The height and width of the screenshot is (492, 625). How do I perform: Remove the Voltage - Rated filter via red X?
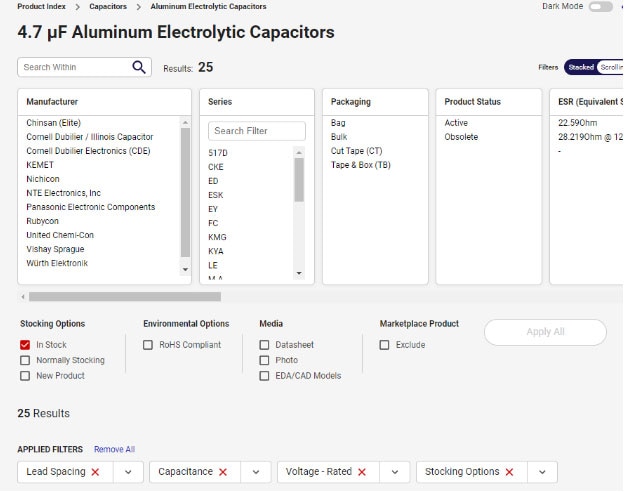362,472
